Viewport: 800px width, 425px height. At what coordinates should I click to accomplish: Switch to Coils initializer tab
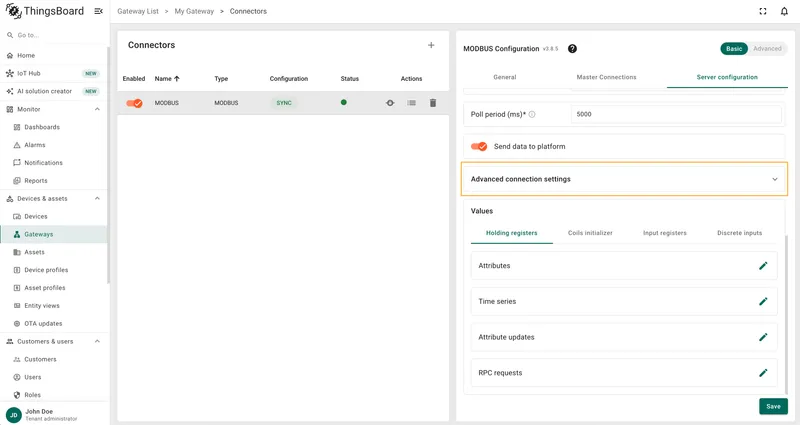click(x=590, y=233)
